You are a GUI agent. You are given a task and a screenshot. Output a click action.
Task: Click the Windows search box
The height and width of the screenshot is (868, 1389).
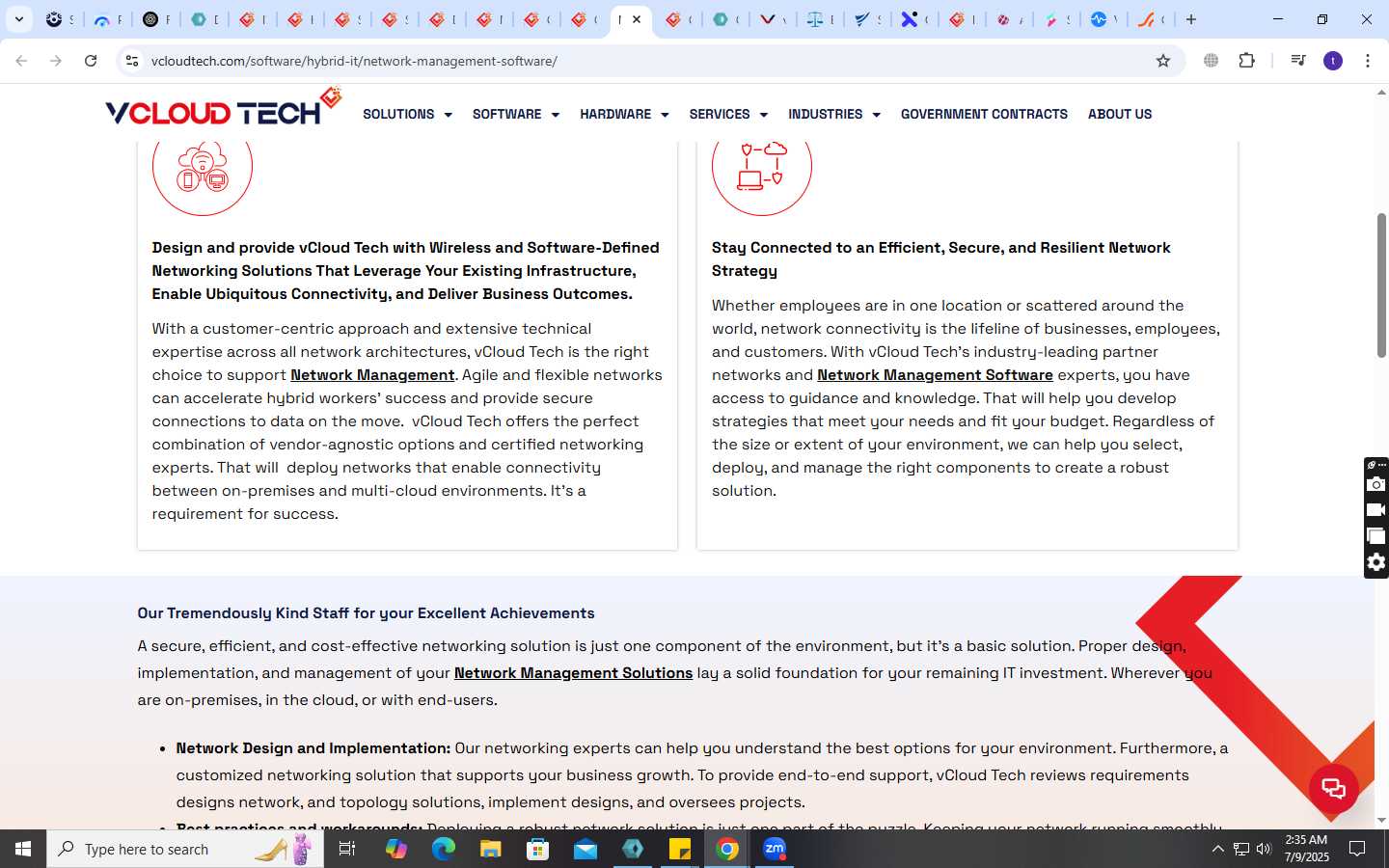185,849
